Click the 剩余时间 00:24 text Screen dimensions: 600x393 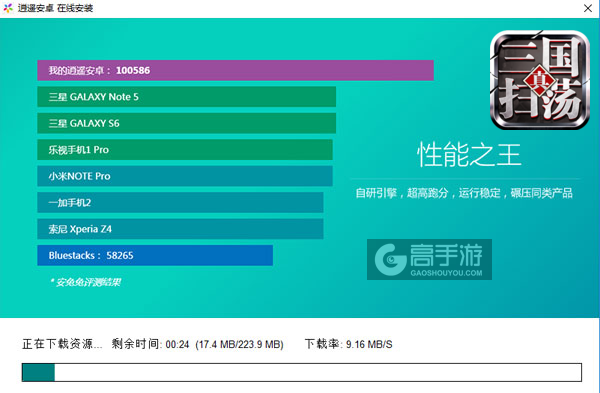150,344
